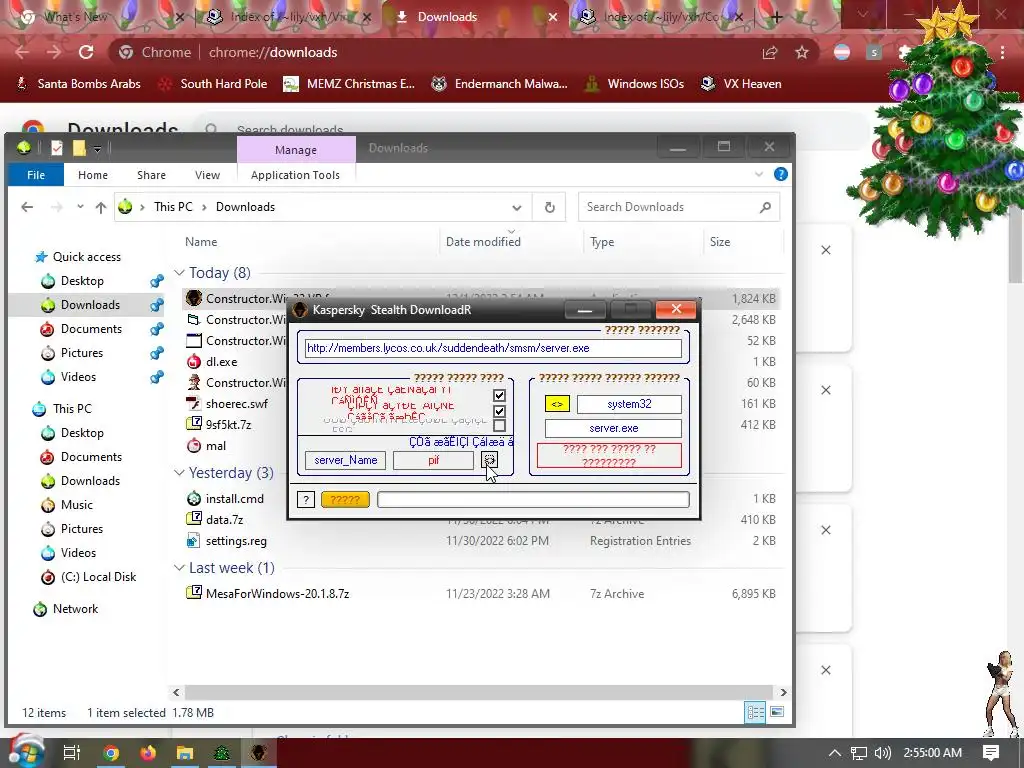Click the right arrow of Explorer horizontal scrollbar
This screenshot has width=1024, height=768.
tap(783, 692)
